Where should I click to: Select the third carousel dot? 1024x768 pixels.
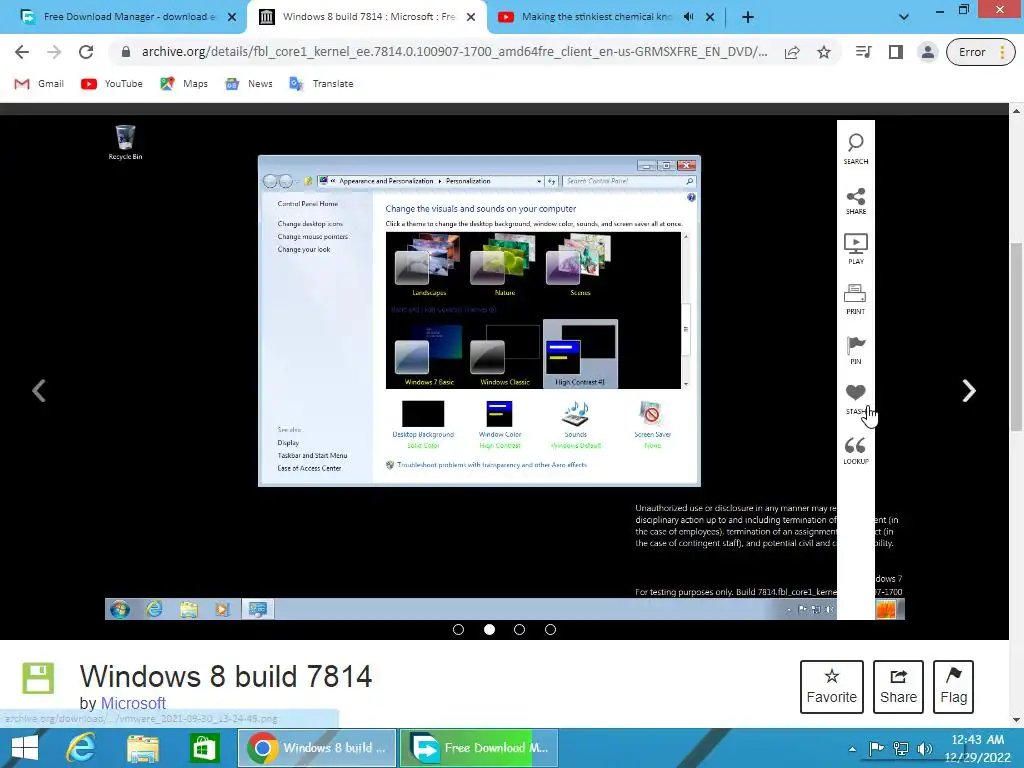519,630
